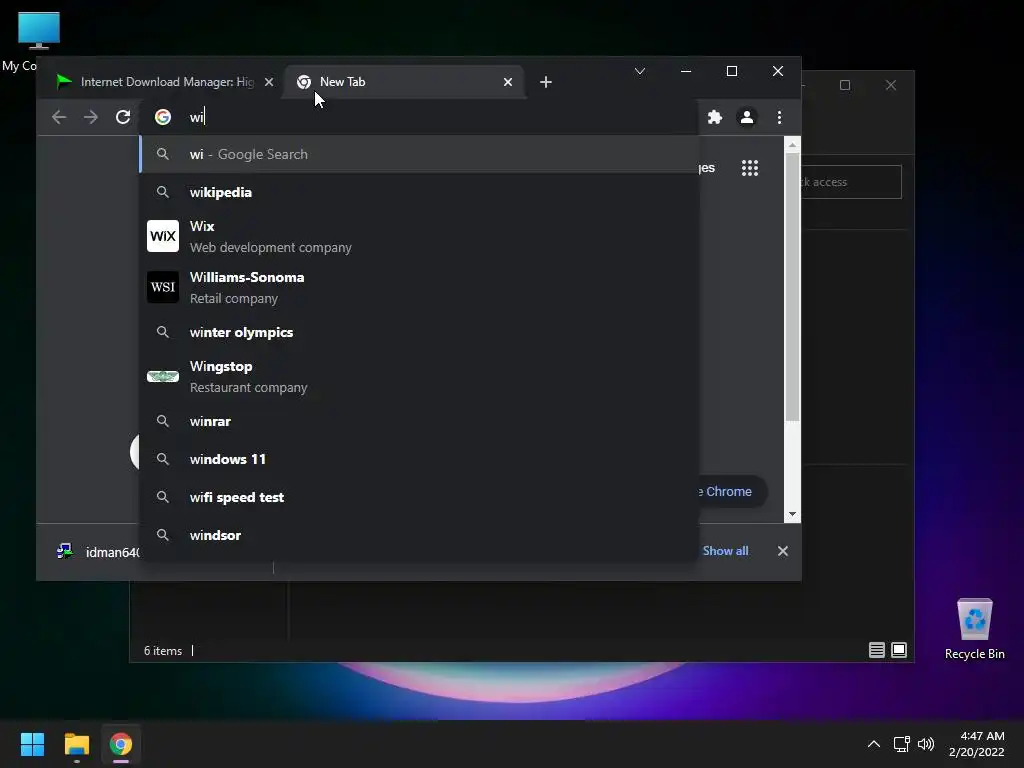The image size is (1024, 768).
Task: Click the Explorer quick access search box
Action: 851,182
